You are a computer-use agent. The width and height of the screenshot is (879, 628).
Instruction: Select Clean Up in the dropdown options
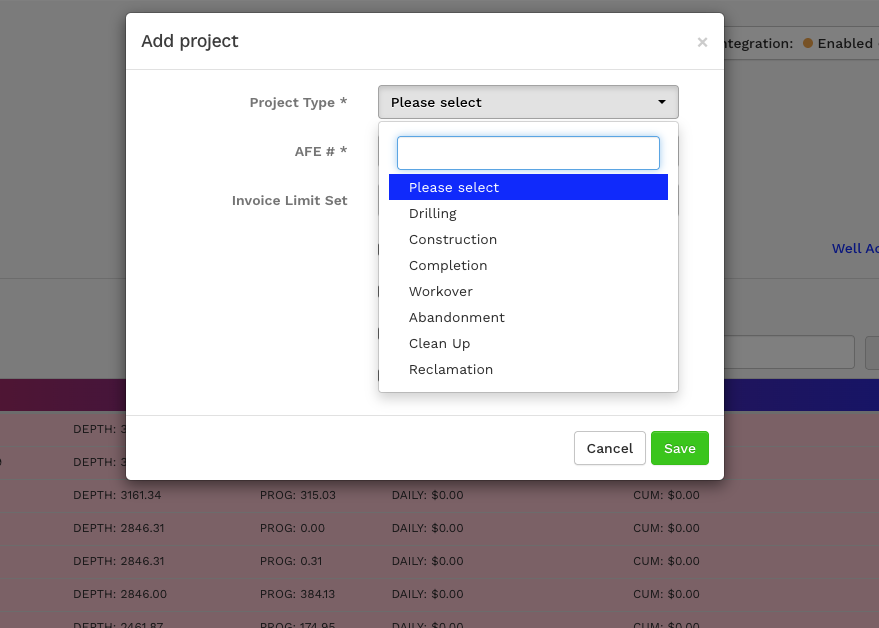440,343
